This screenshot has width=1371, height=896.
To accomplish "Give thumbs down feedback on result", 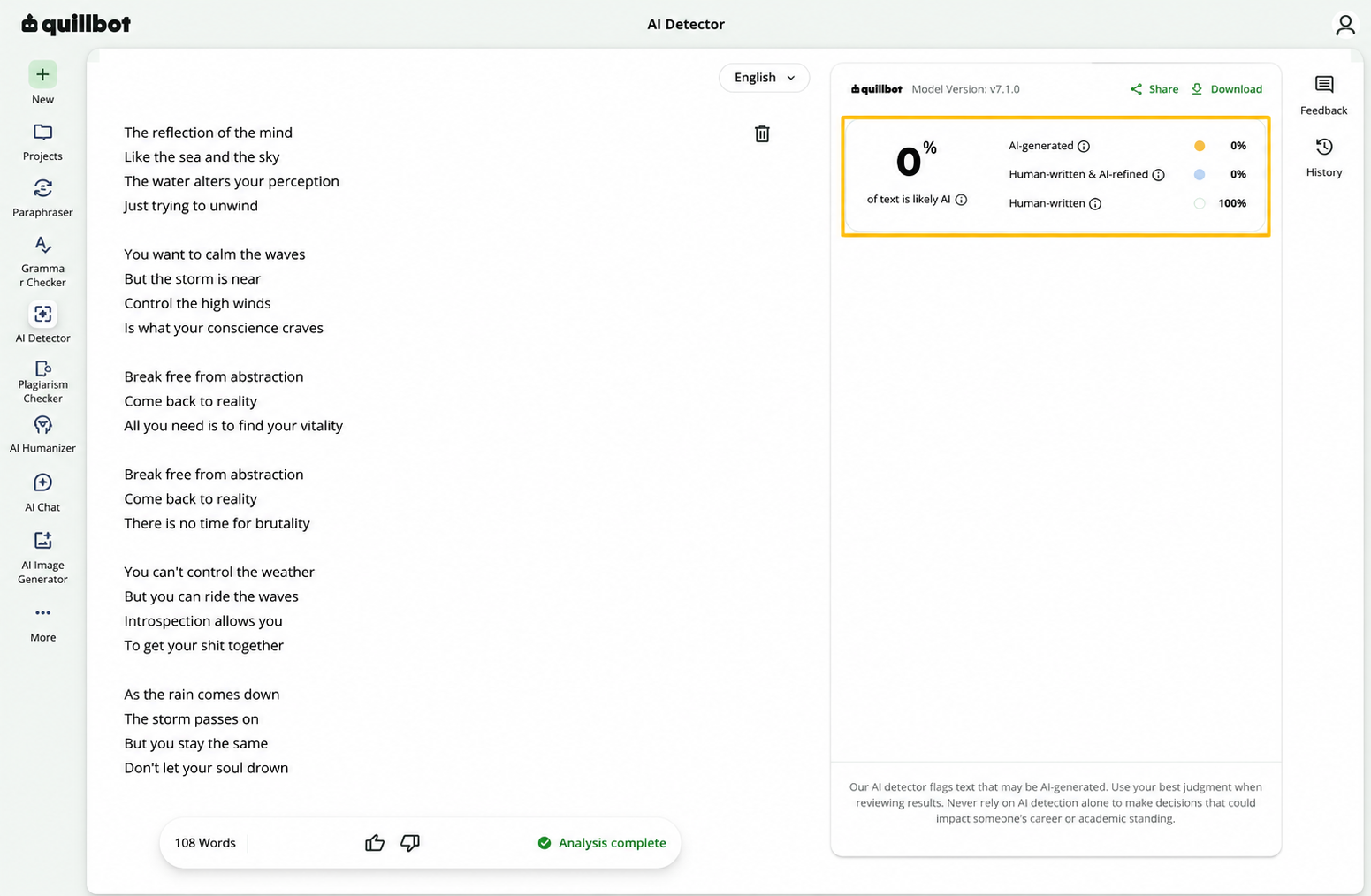I will 410,843.
